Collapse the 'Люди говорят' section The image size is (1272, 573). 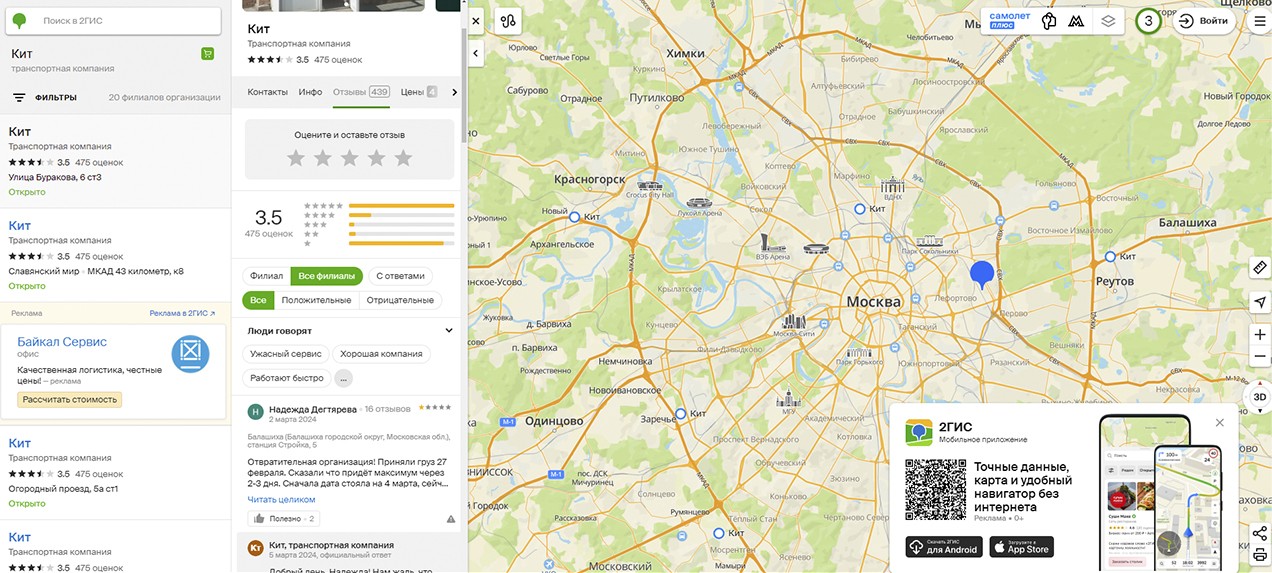coord(449,331)
